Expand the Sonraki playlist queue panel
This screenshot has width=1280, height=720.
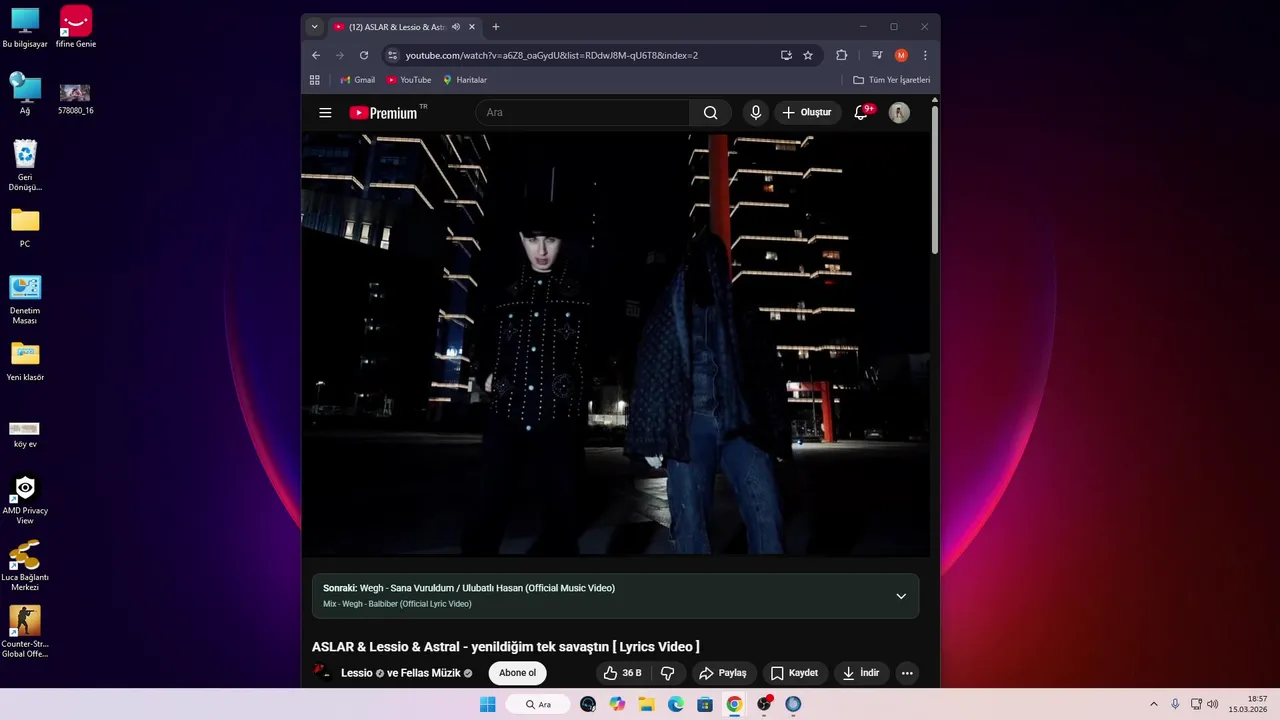901,596
